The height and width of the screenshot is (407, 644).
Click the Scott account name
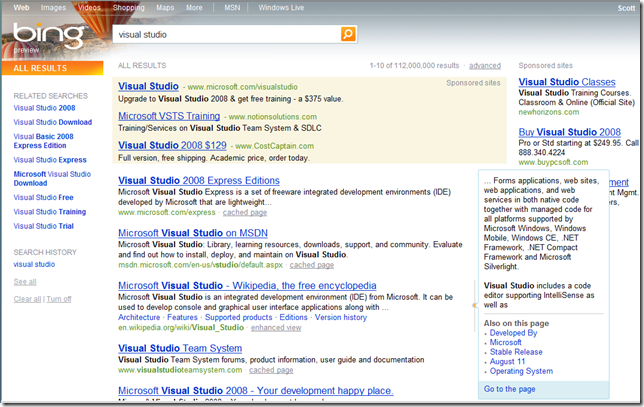point(626,8)
